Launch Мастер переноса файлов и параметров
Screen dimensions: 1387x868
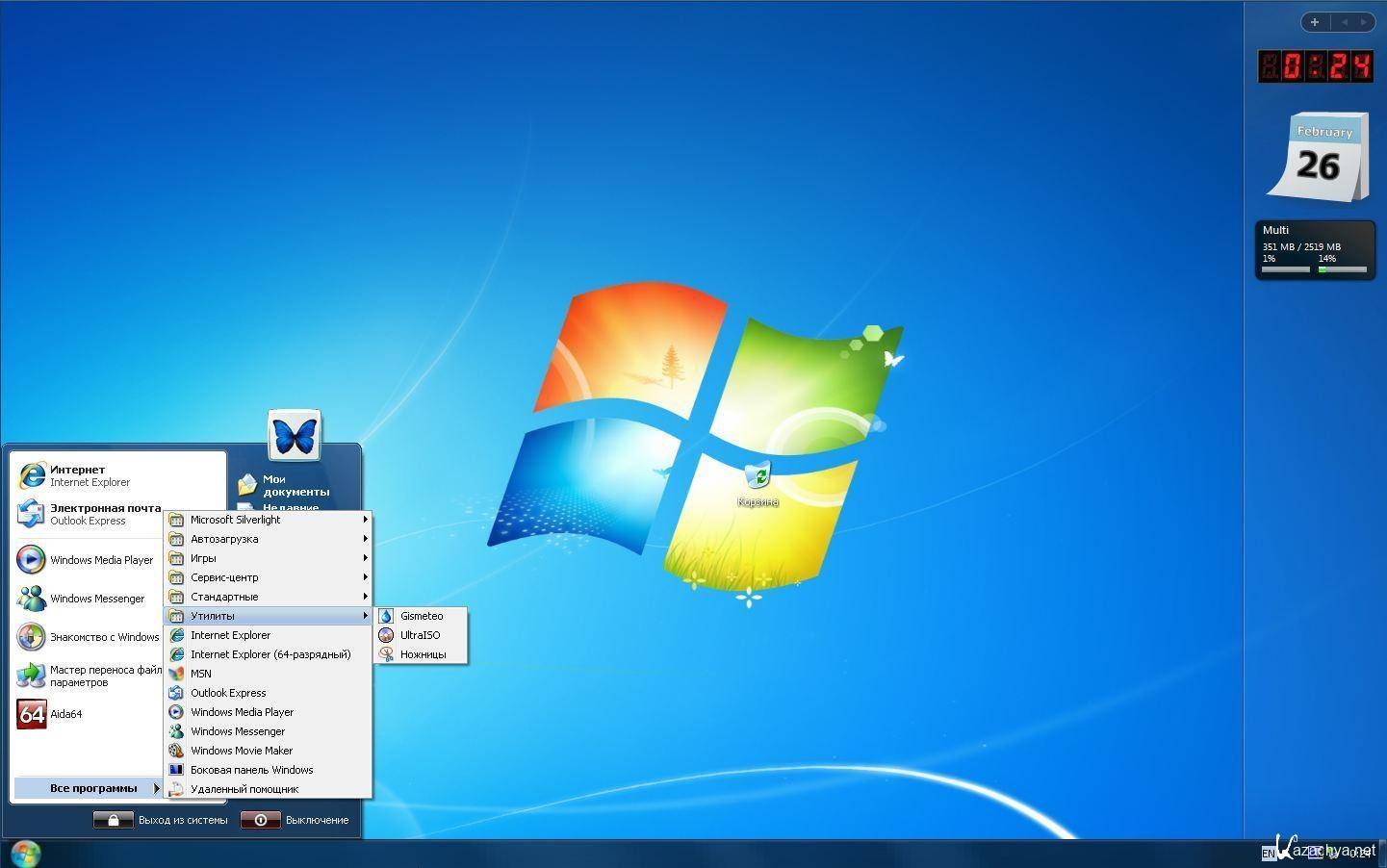[89, 676]
